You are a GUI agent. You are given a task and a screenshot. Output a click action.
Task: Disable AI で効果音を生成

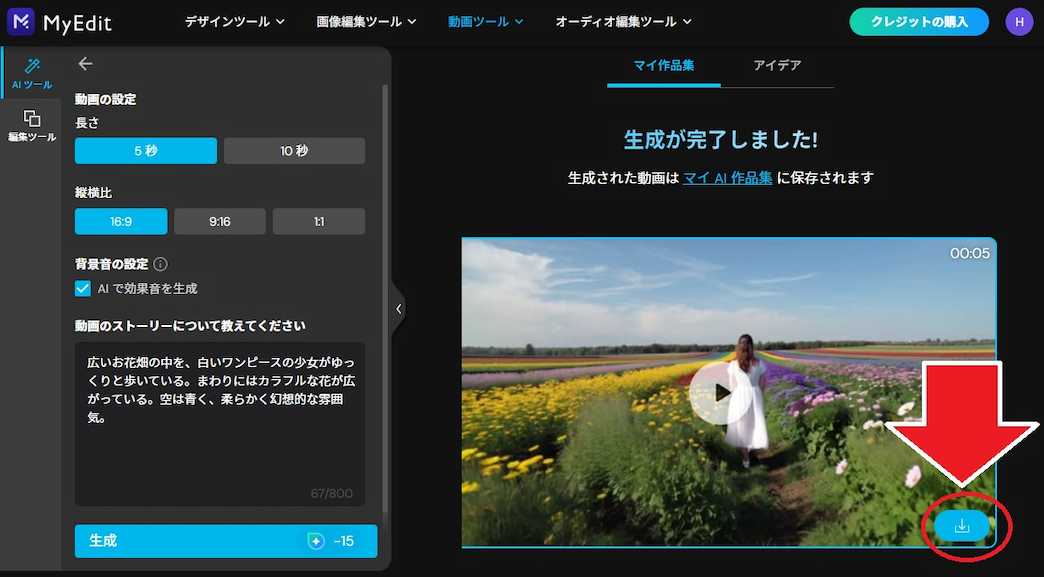82,287
